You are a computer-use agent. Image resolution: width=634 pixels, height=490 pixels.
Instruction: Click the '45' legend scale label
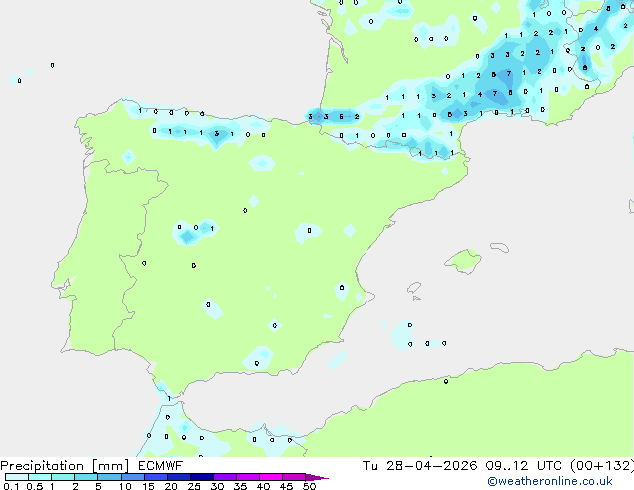click(x=286, y=486)
